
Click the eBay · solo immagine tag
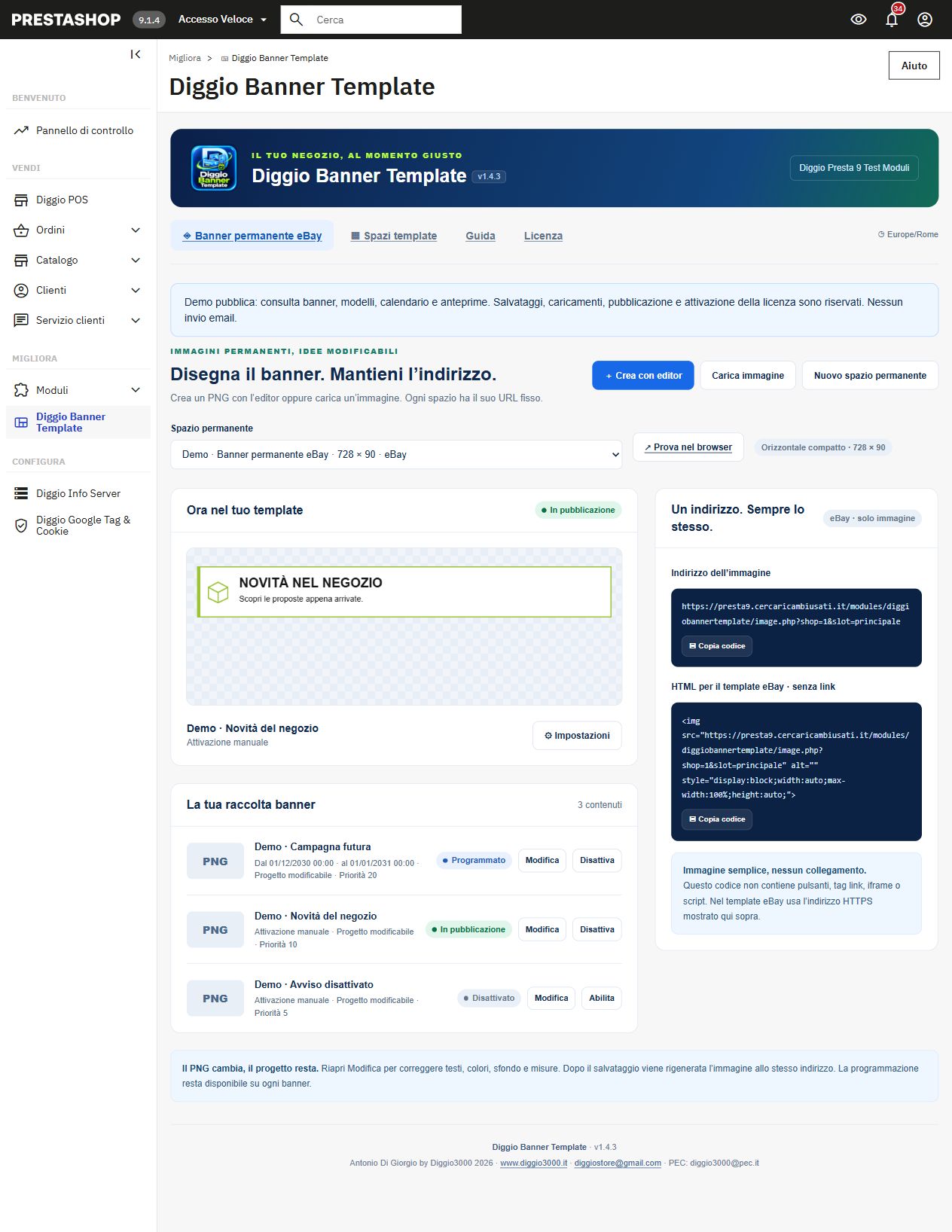[872, 519]
